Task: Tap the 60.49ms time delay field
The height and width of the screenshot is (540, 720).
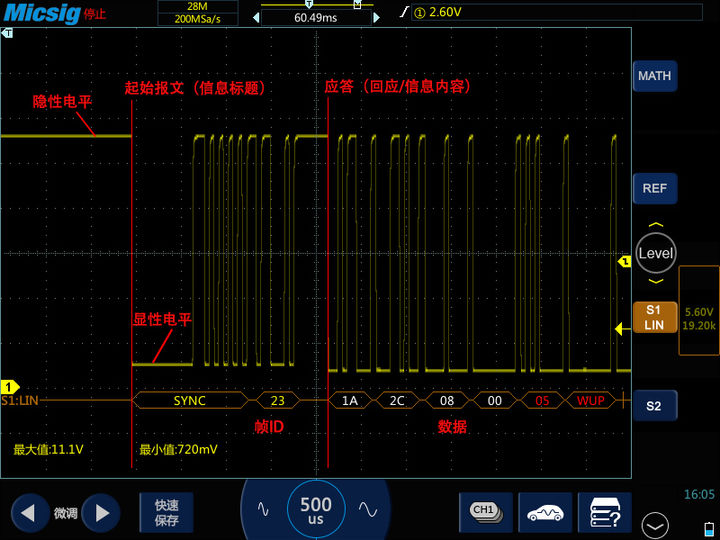Action: pos(316,18)
